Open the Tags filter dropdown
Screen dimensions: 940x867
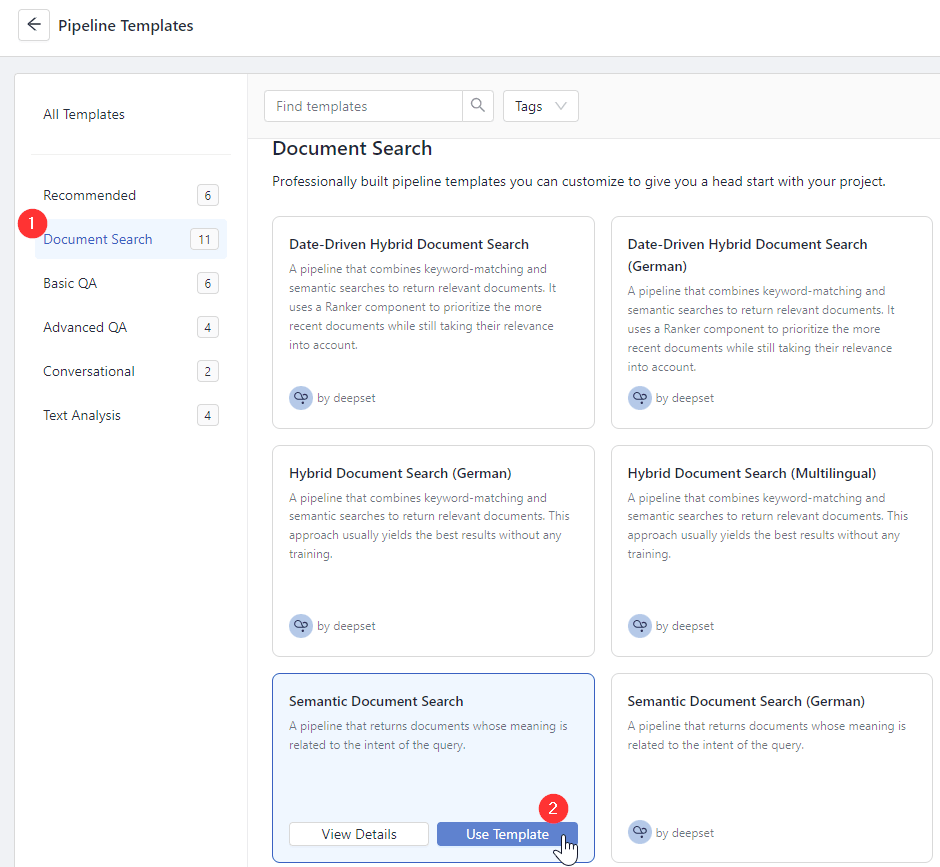point(540,105)
